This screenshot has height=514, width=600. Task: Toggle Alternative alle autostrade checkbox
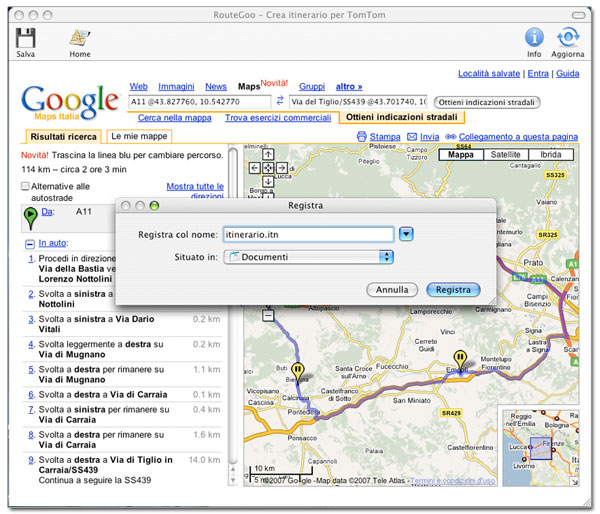[x=25, y=186]
